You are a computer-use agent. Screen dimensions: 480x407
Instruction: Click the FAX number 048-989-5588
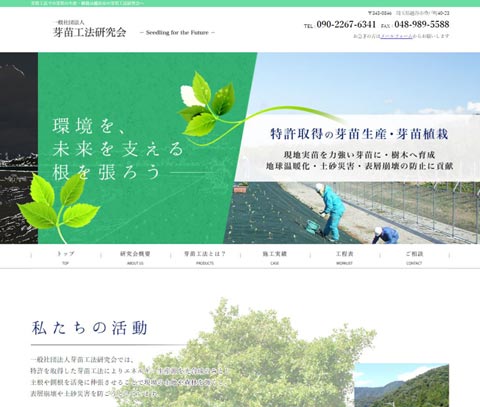click(x=422, y=24)
